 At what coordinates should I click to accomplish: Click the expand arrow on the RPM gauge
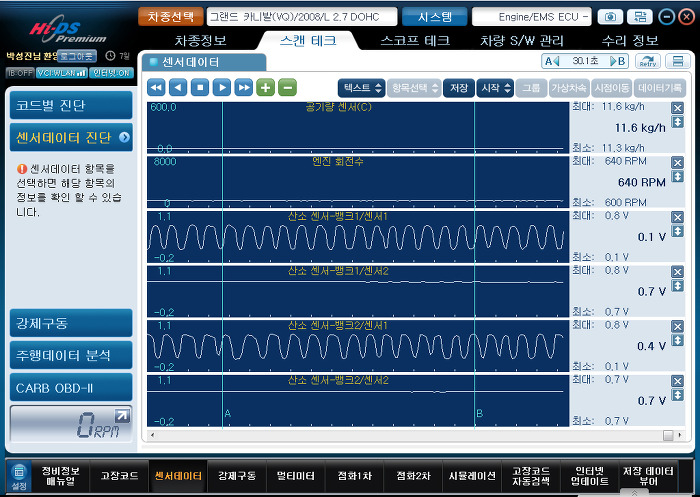click(x=121, y=415)
